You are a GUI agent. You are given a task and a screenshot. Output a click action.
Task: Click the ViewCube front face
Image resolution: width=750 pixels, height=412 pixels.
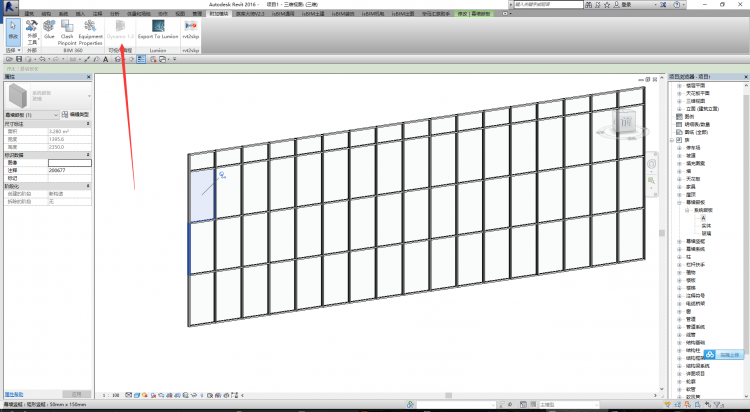tap(625, 122)
